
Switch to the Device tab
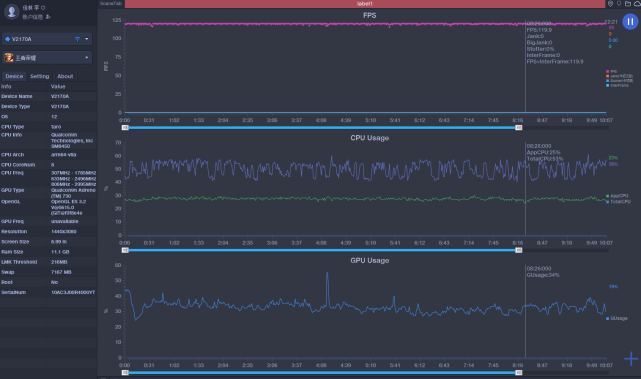click(14, 76)
